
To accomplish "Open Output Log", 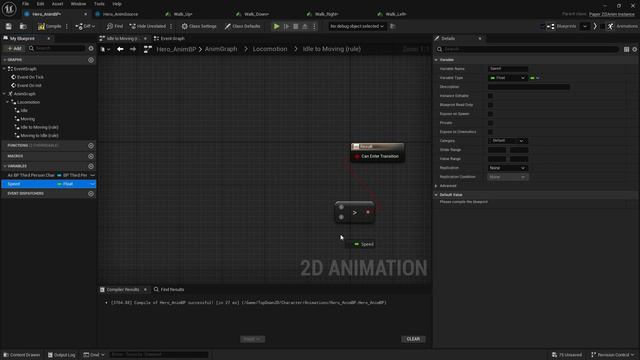I will coord(62,355).
